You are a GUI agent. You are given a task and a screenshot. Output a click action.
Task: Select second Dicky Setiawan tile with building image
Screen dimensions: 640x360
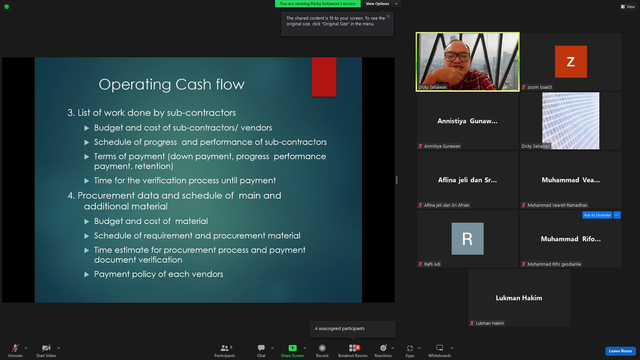pos(571,121)
